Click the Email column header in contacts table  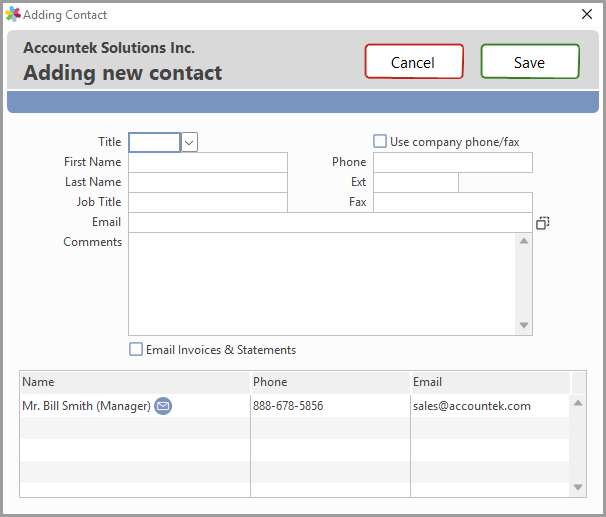[490, 383]
